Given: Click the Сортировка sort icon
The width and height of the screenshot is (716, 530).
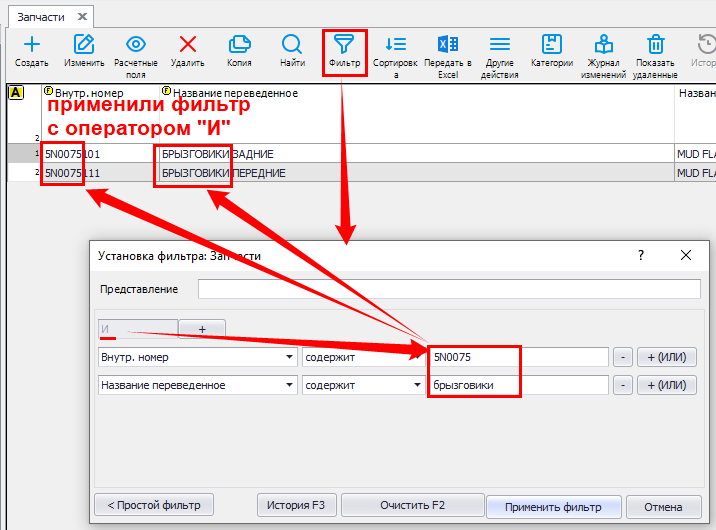Looking at the screenshot, I should click(396, 44).
